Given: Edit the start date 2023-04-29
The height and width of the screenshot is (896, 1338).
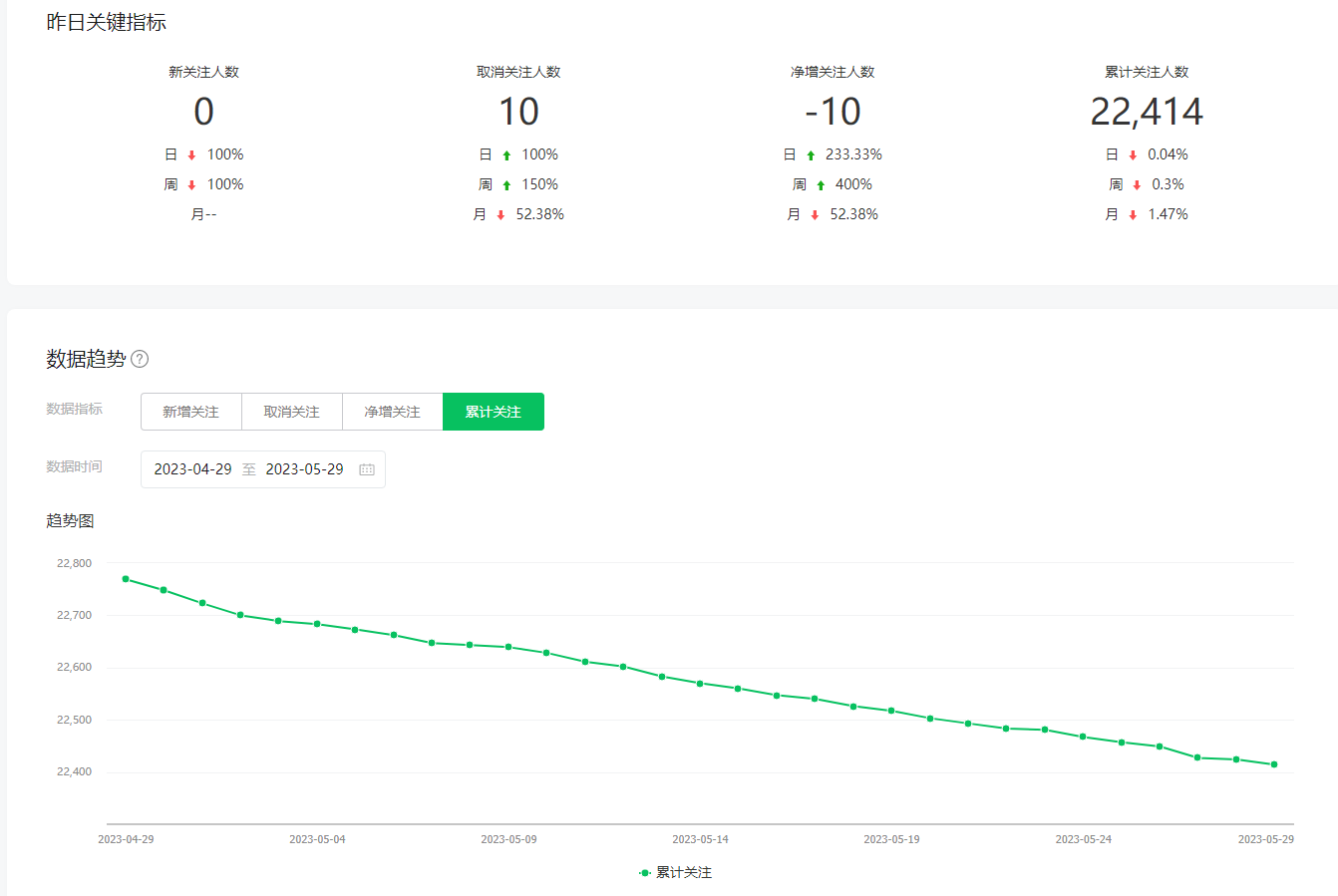Looking at the screenshot, I should tap(192, 469).
